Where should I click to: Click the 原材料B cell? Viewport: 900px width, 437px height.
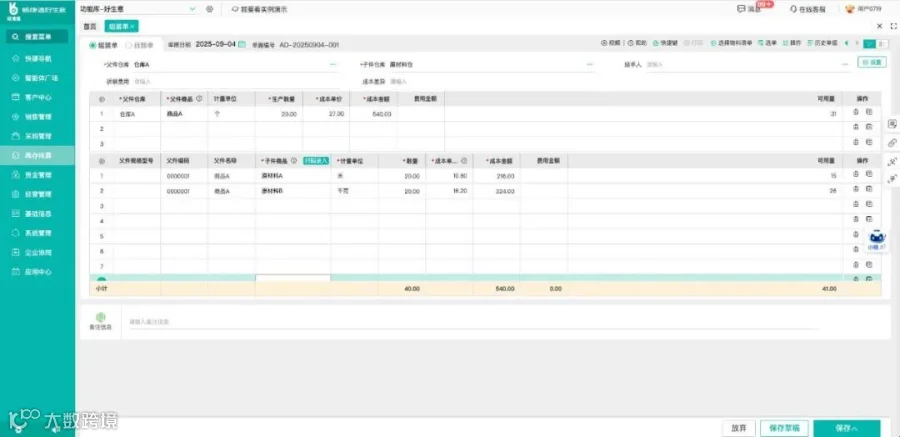coord(293,191)
